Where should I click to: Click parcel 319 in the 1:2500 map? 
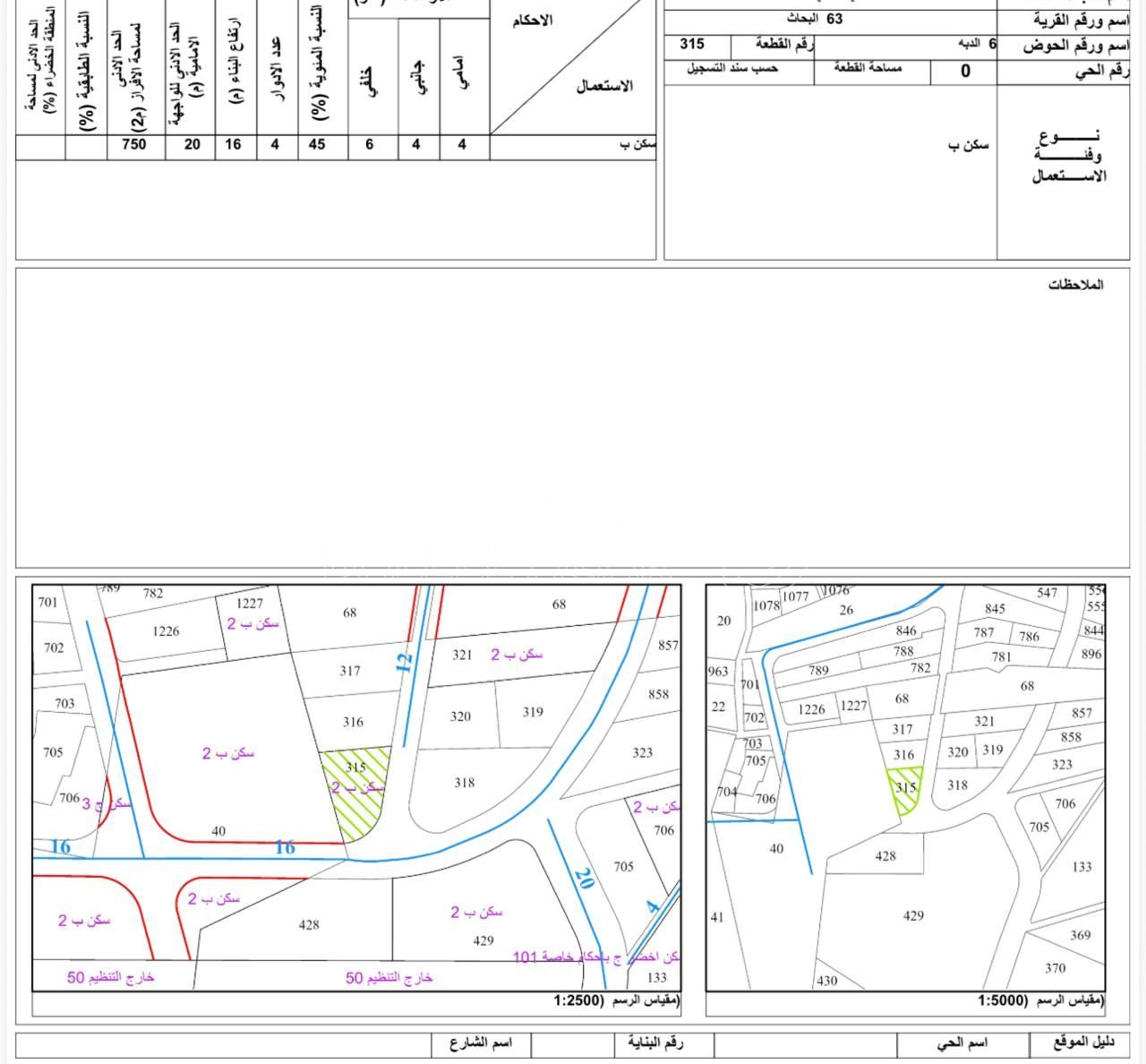coord(533,713)
